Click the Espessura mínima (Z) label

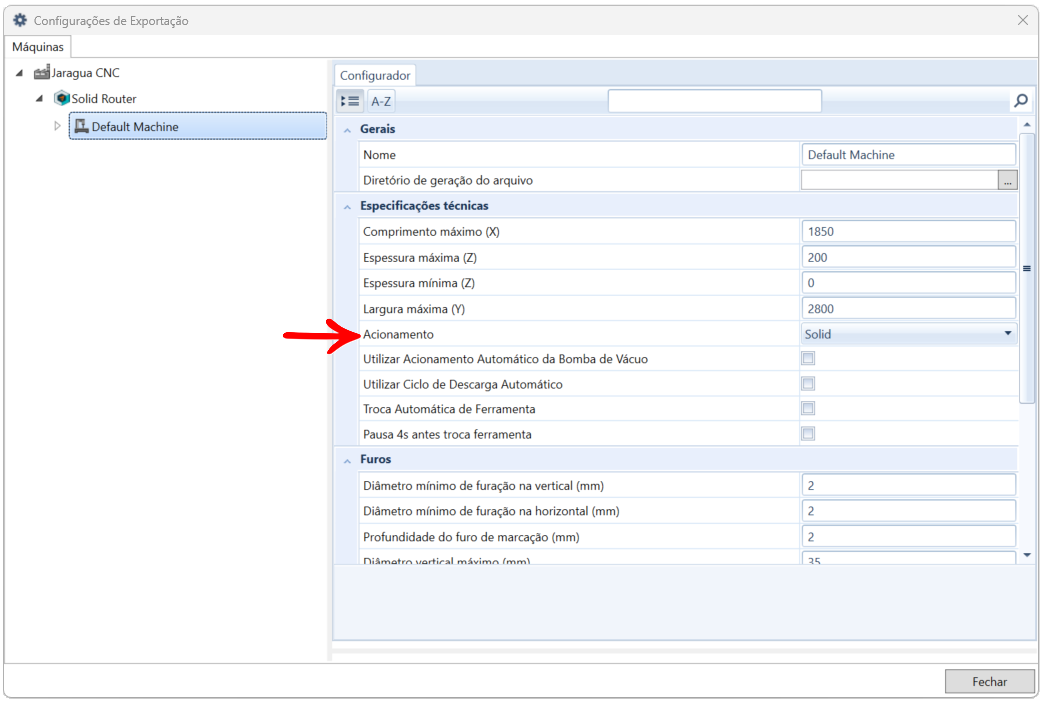419,283
